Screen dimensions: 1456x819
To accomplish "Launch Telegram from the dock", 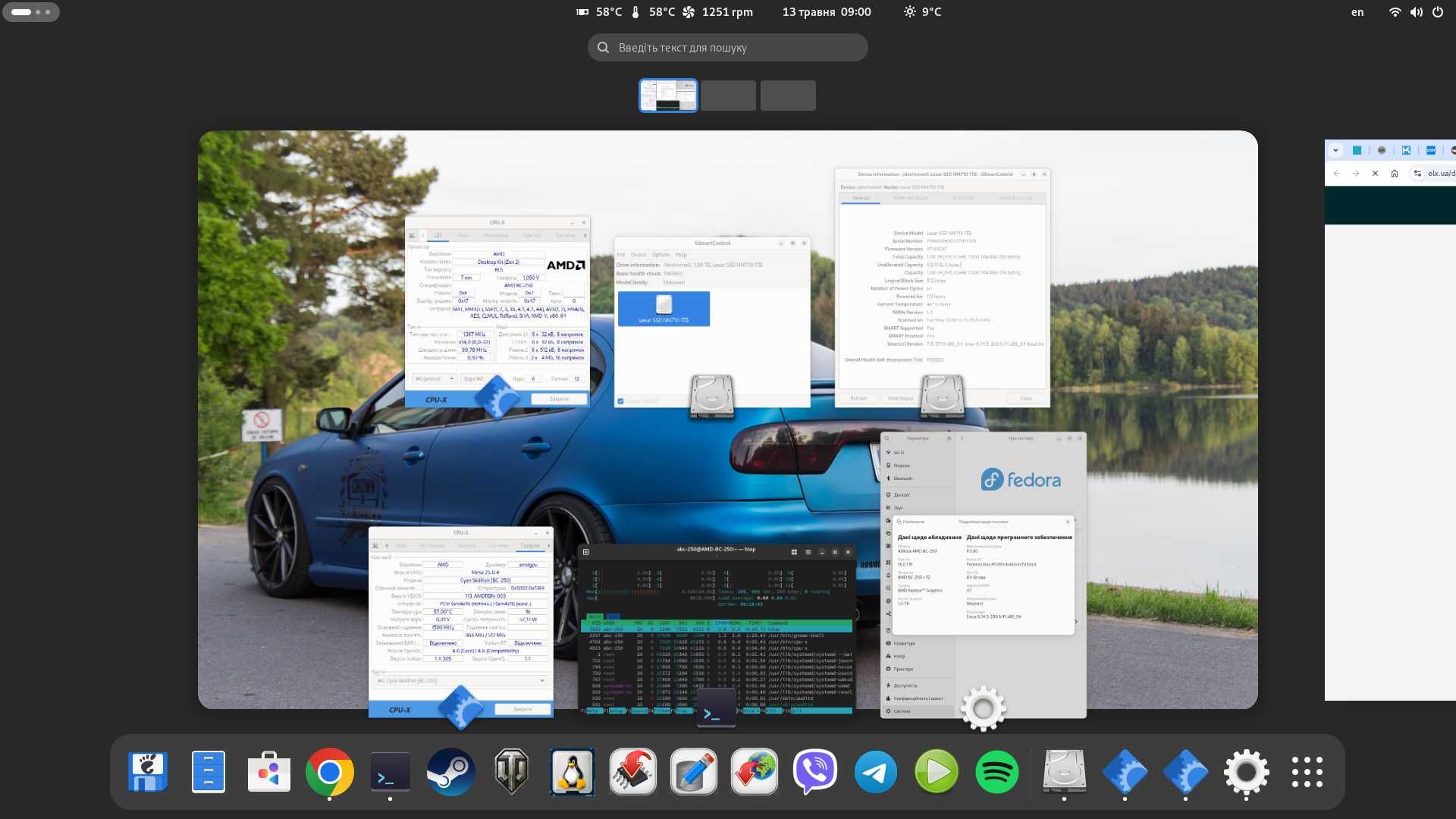I will point(876,772).
